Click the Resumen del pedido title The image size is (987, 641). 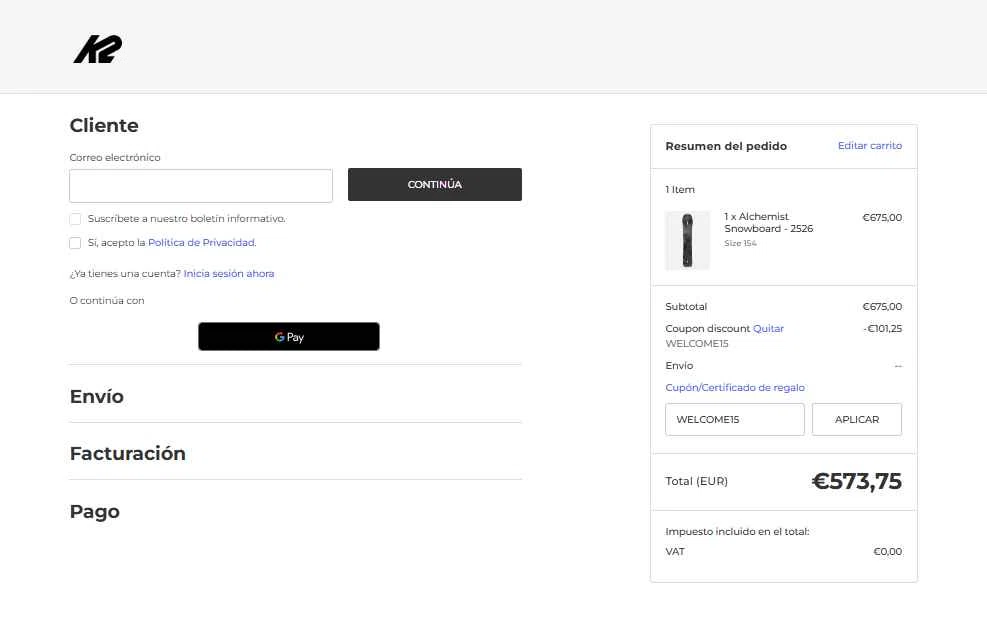pyautogui.click(x=726, y=146)
